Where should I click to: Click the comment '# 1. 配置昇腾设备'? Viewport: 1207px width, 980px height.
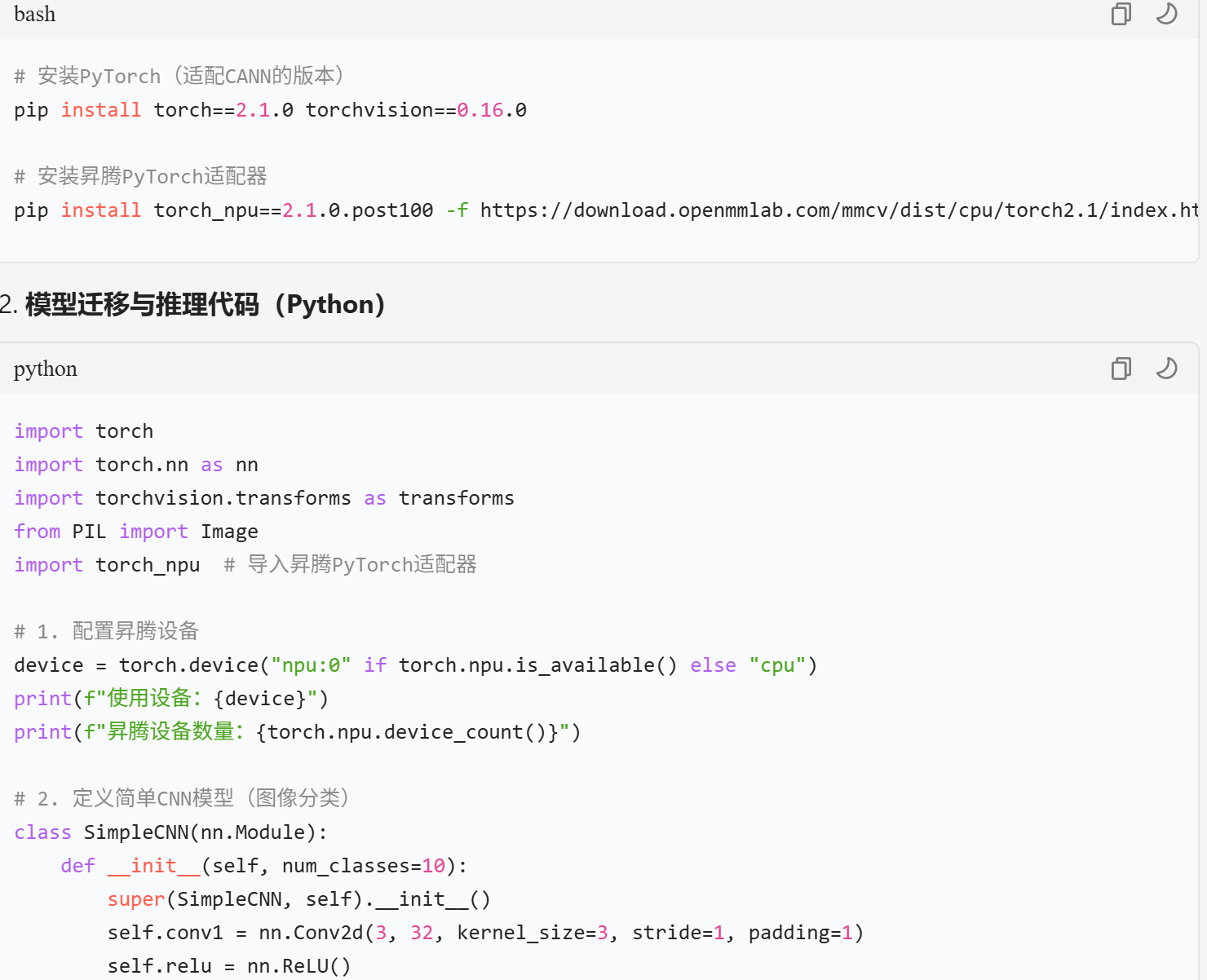tap(106, 631)
